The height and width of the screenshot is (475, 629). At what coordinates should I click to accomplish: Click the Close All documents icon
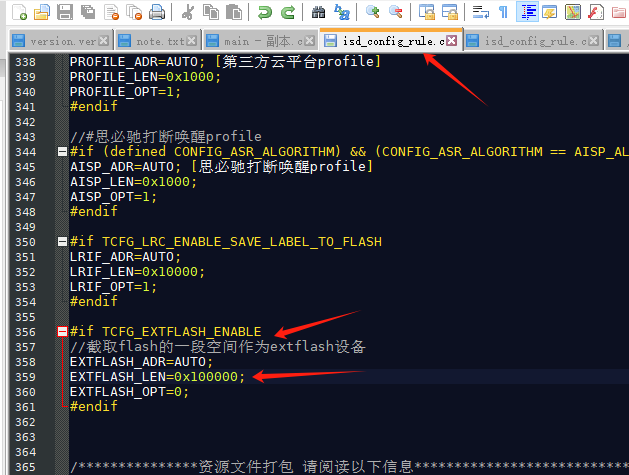coord(134,12)
